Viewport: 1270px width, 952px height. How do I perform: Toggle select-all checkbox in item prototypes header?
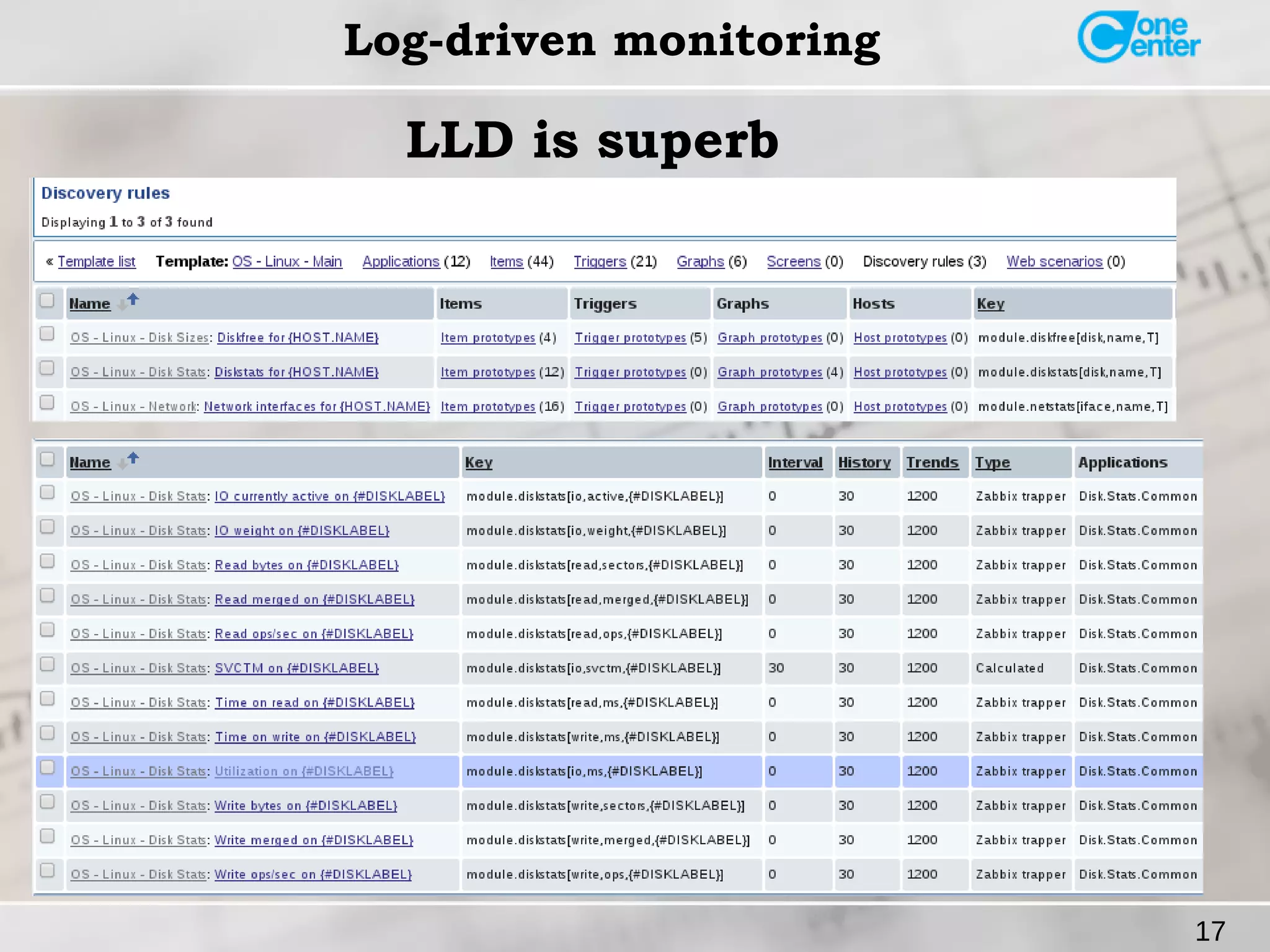click(47, 459)
